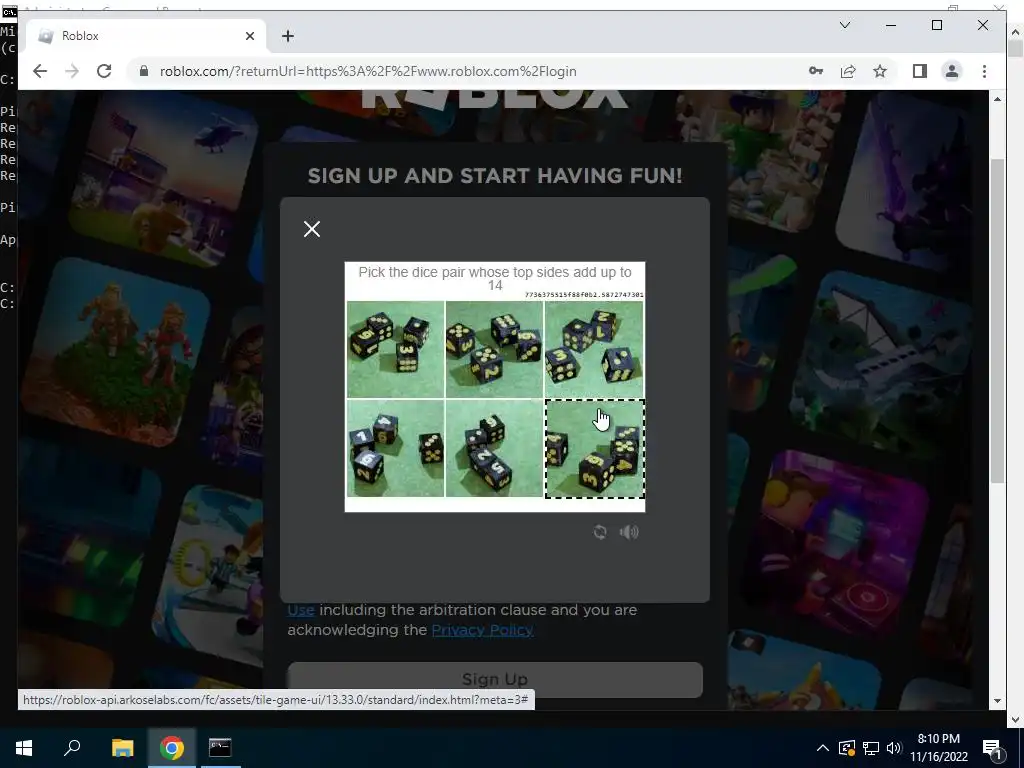This screenshot has height=768, width=1024.
Task: Click the challenge instruction text mentioning 14
Action: [x=495, y=278]
